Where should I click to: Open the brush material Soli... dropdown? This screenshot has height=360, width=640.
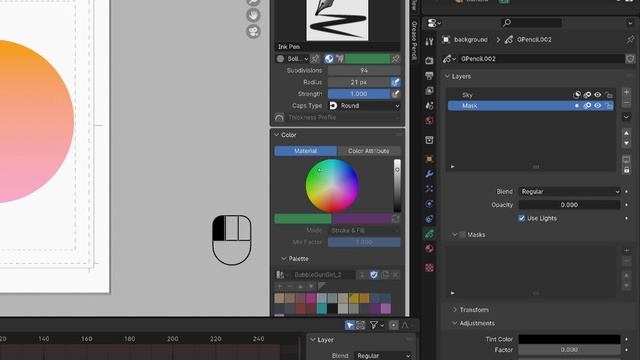pyautogui.click(x=292, y=59)
